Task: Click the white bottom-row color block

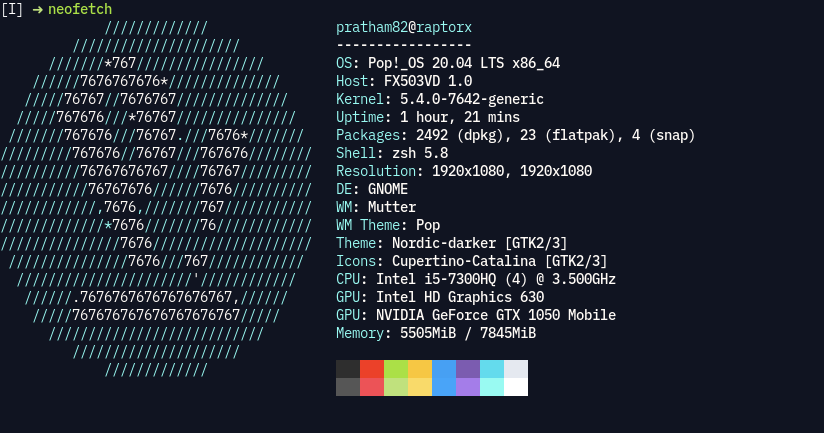Action: coord(516,387)
